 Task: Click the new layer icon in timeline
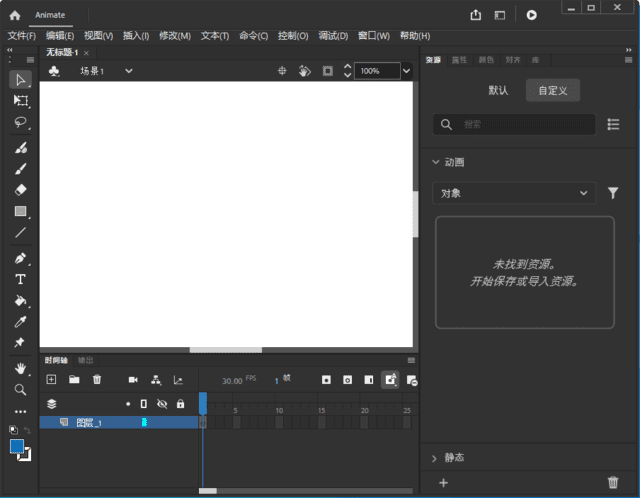[x=52, y=380]
